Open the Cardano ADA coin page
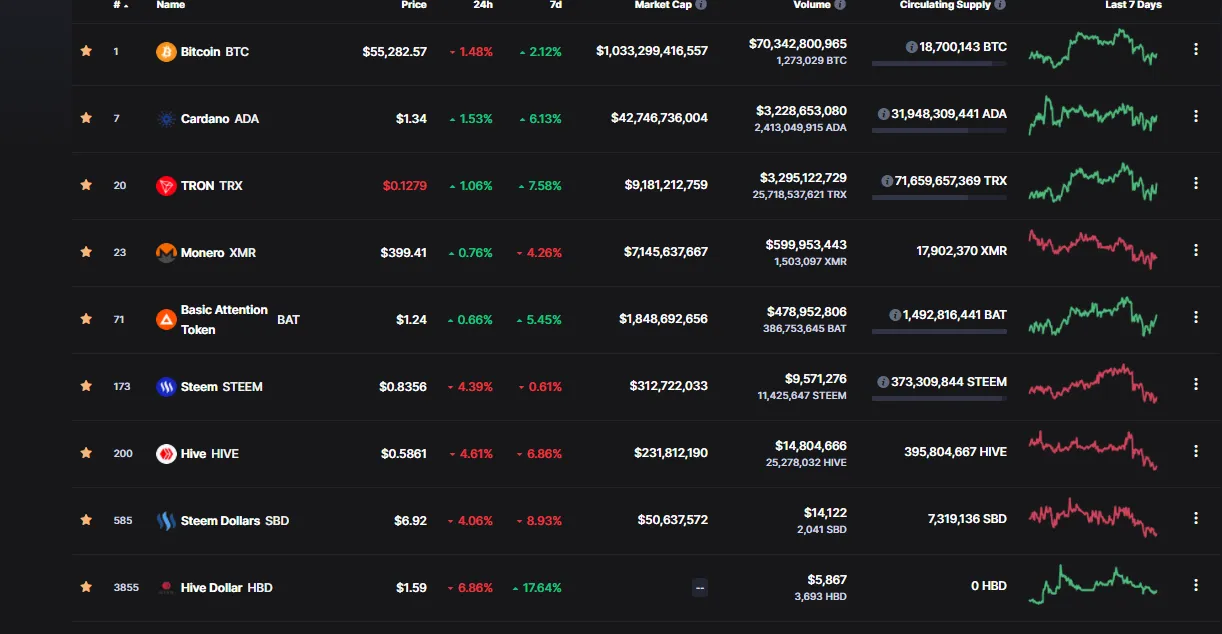This screenshot has width=1222, height=634. (220, 119)
